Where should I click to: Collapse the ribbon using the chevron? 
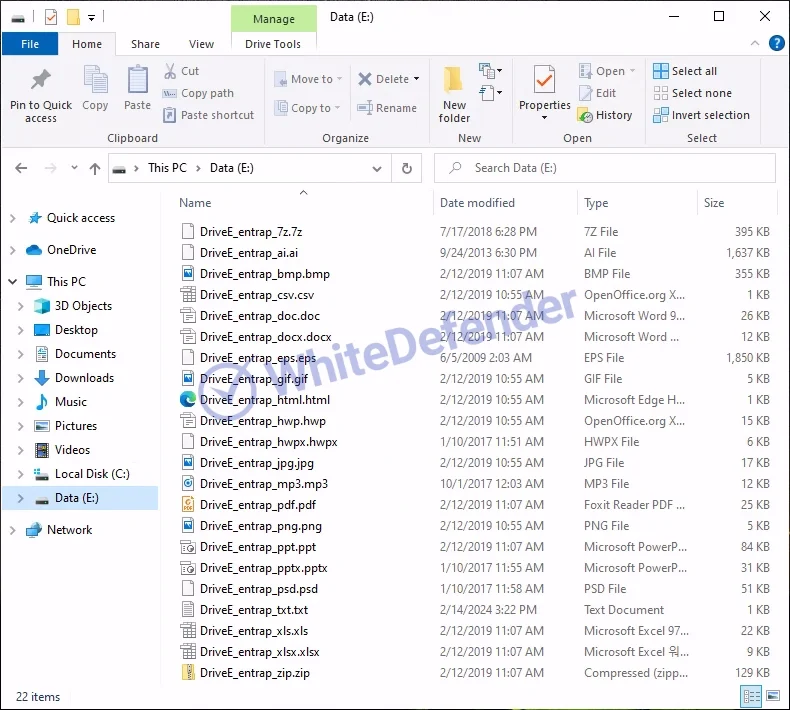tap(757, 44)
